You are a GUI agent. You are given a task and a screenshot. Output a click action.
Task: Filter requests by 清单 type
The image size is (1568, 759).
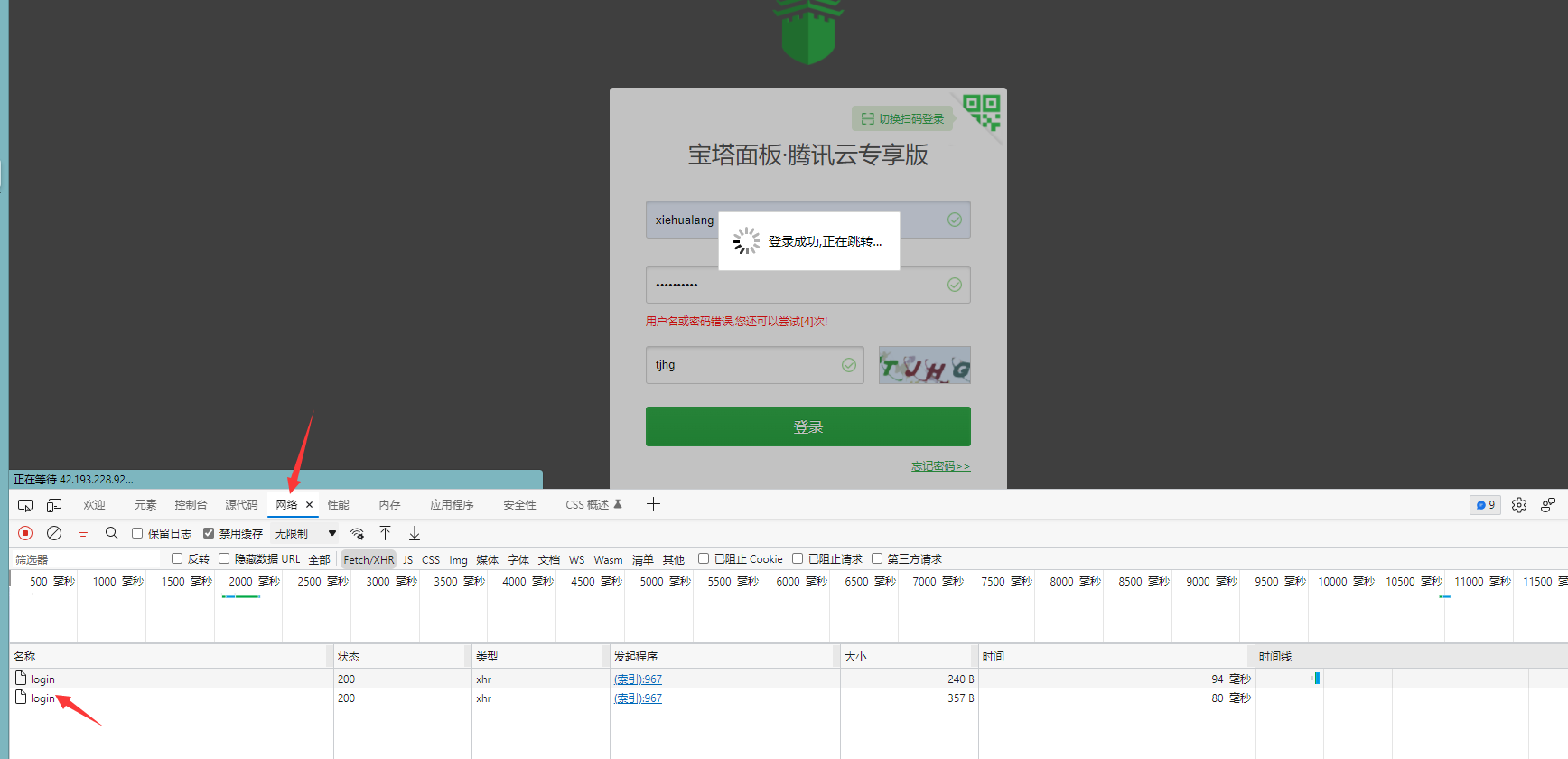[642, 559]
